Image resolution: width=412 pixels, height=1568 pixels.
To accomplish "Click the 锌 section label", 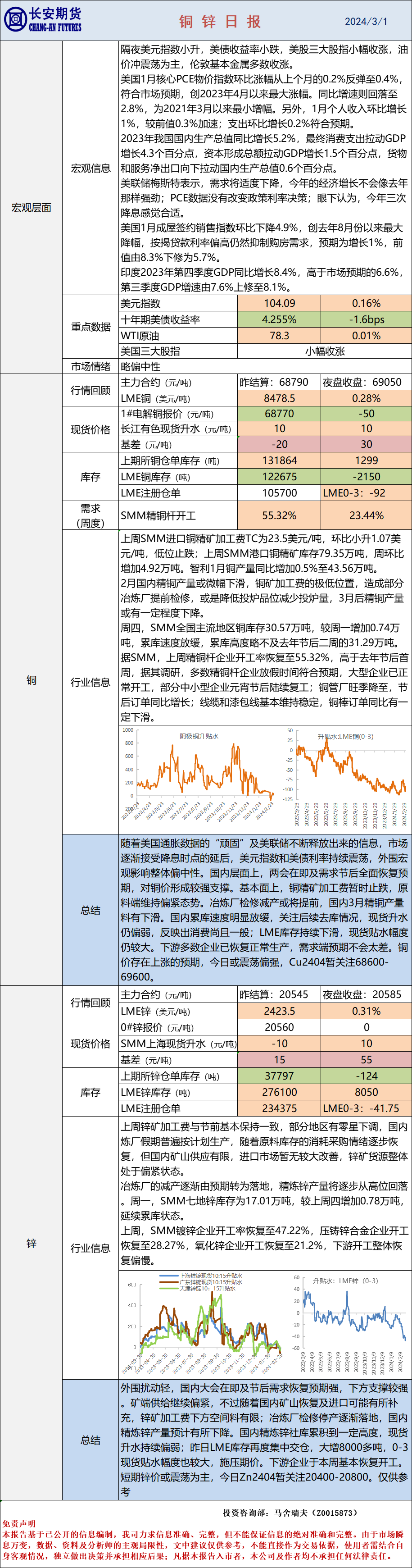I will point(31,1244).
